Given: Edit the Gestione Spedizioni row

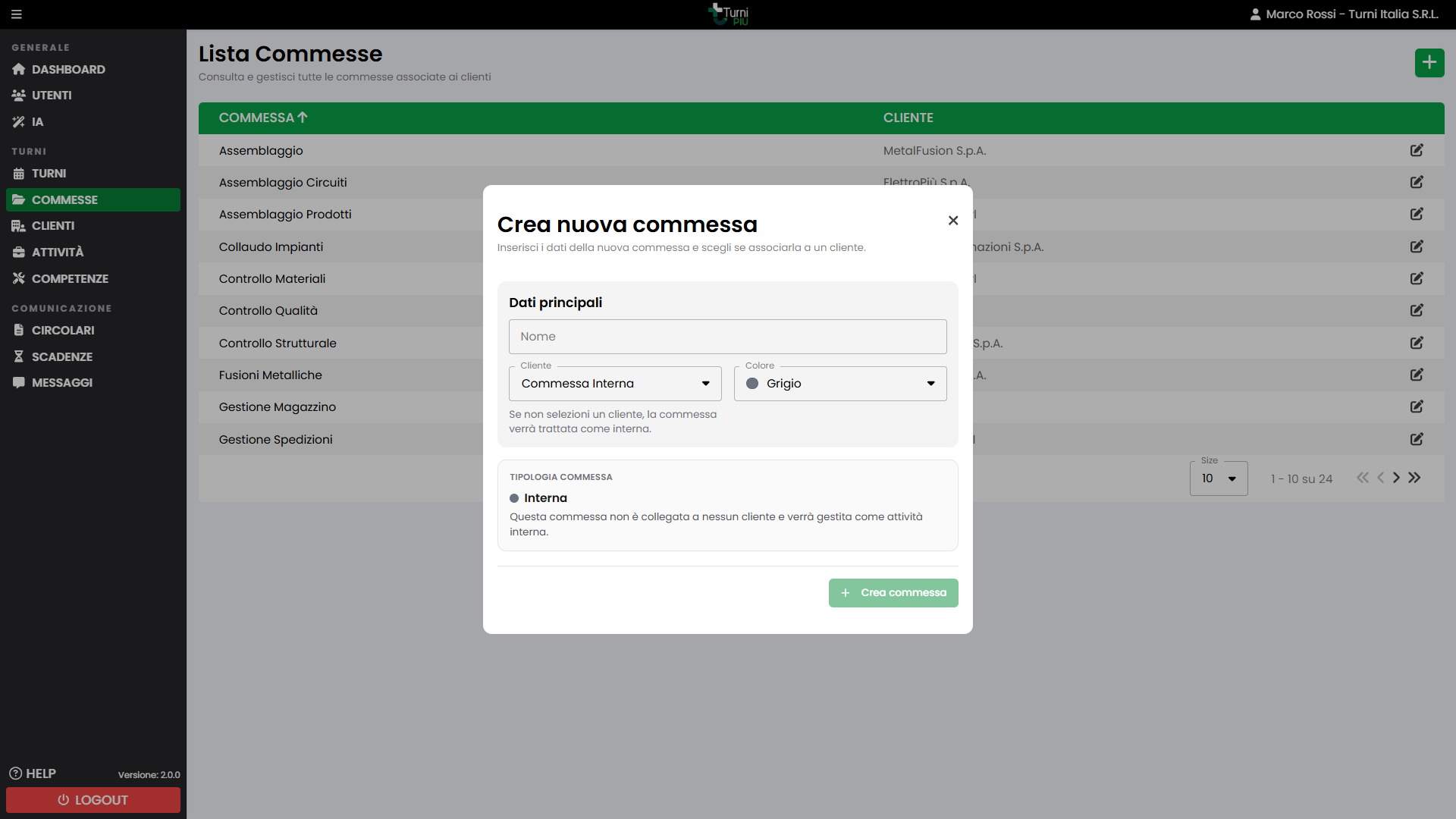Looking at the screenshot, I should (1416, 439).
